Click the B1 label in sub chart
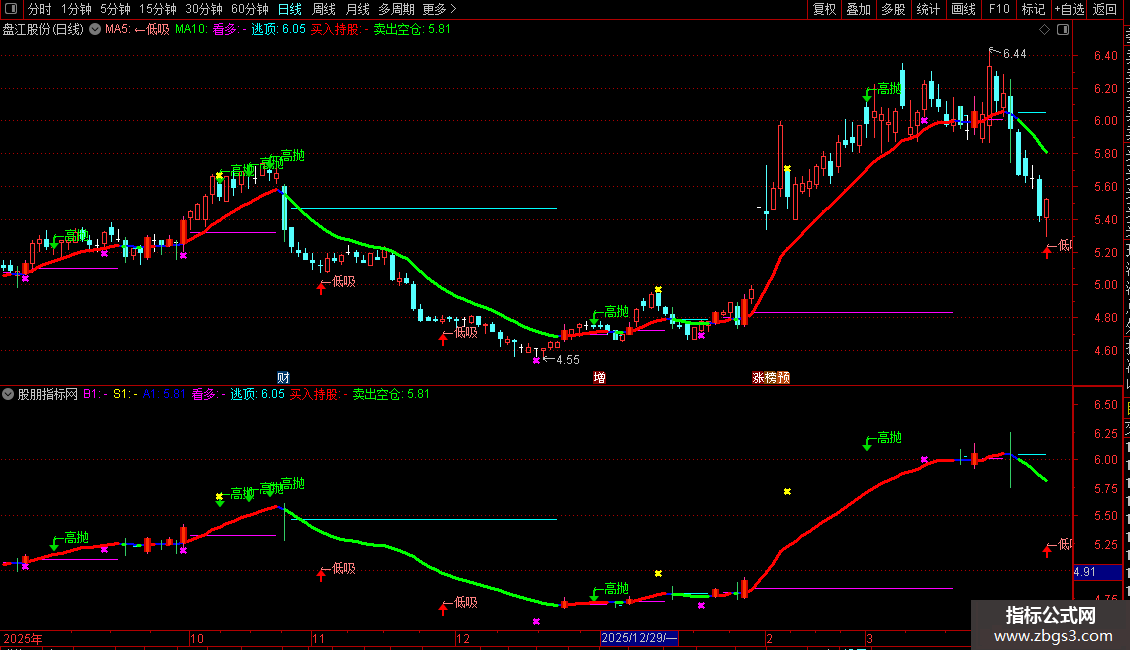1130x650 pixels. coord(92,394)
